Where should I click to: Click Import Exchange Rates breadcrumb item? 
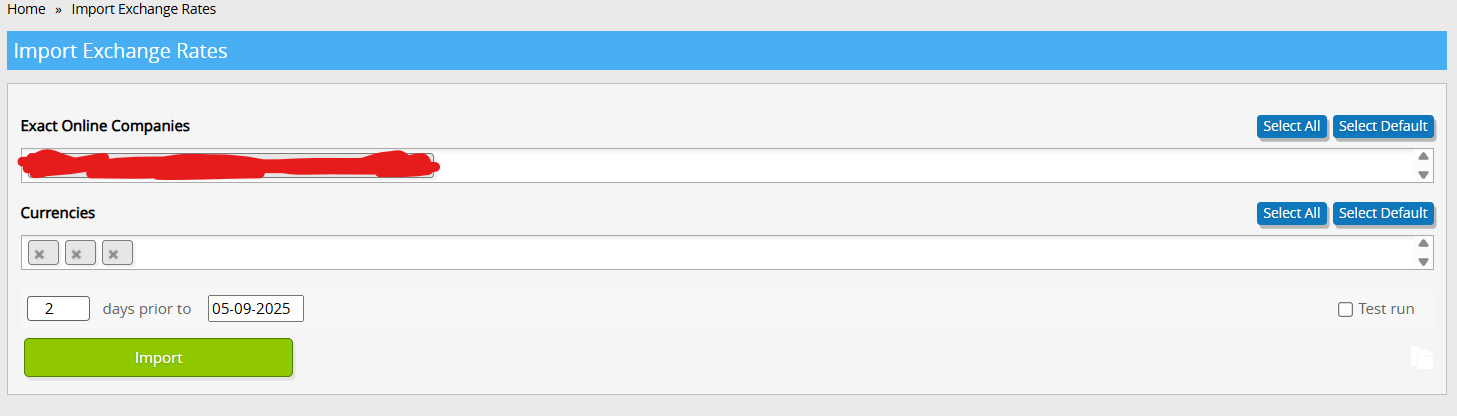tap(144, 9)
